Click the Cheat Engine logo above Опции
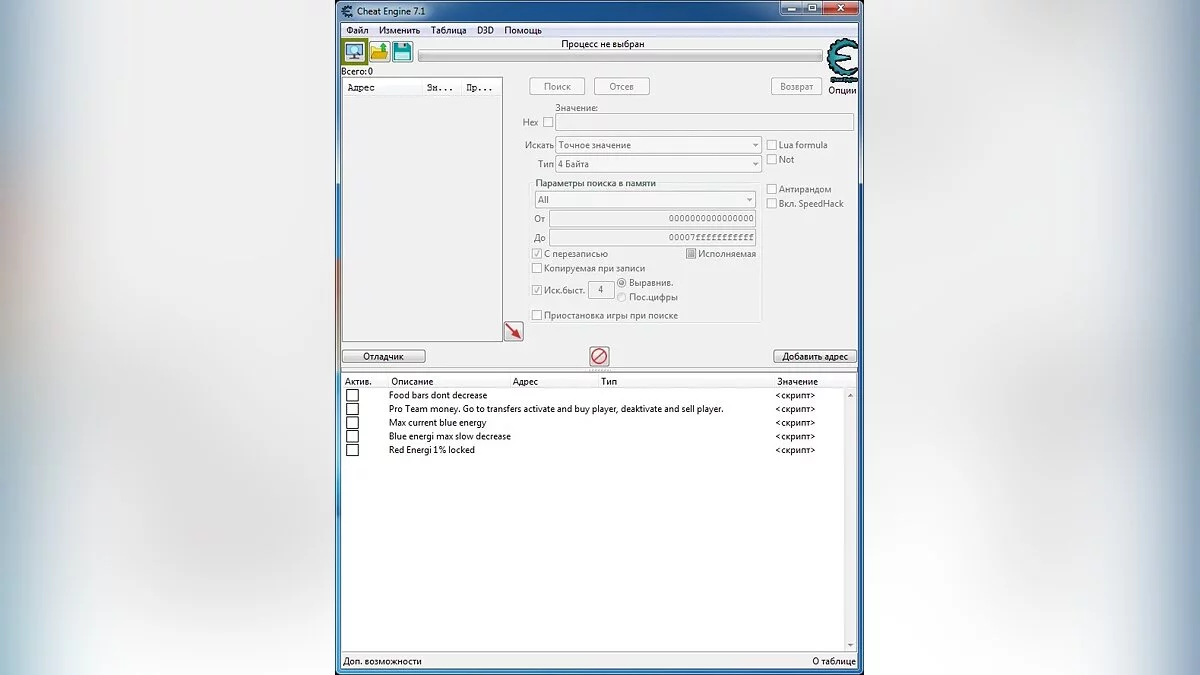The width and height of the screenshot is (1200, 675). click(x=843, y=60)
